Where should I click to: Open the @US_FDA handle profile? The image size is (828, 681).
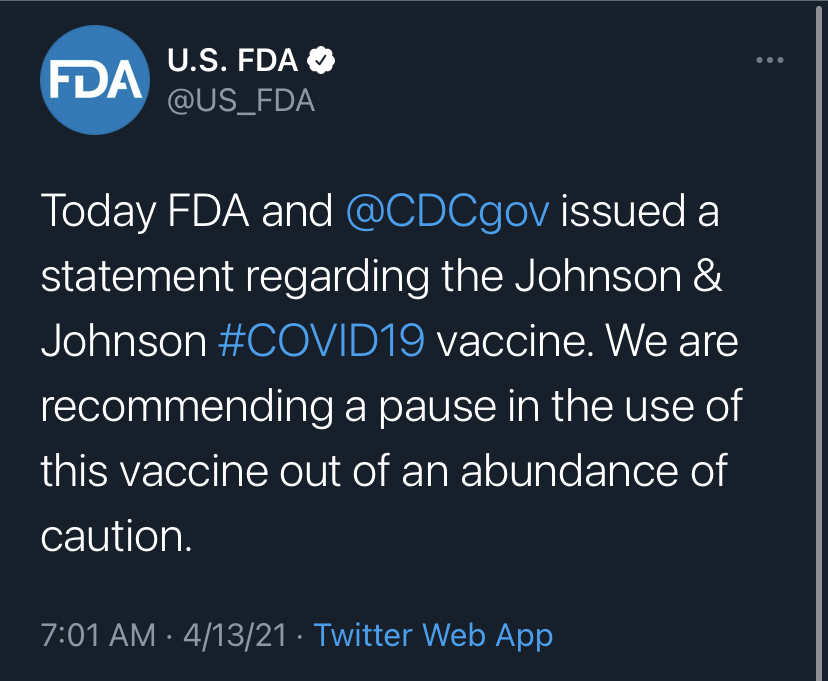[x=240, y=101]
